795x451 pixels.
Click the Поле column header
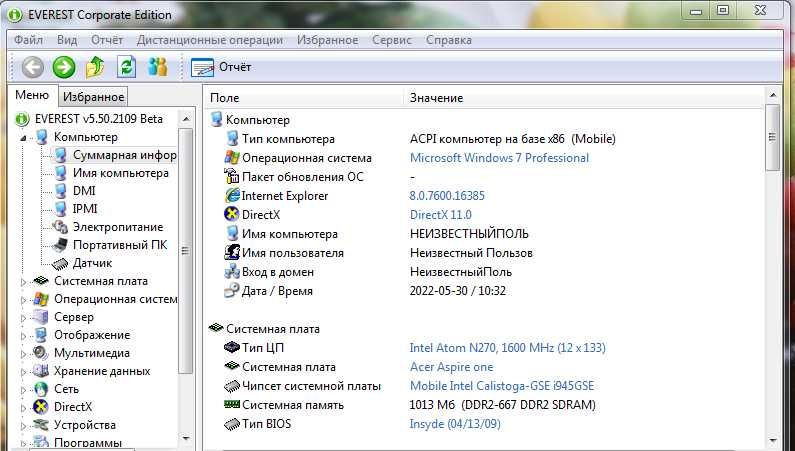click(224, 98)
